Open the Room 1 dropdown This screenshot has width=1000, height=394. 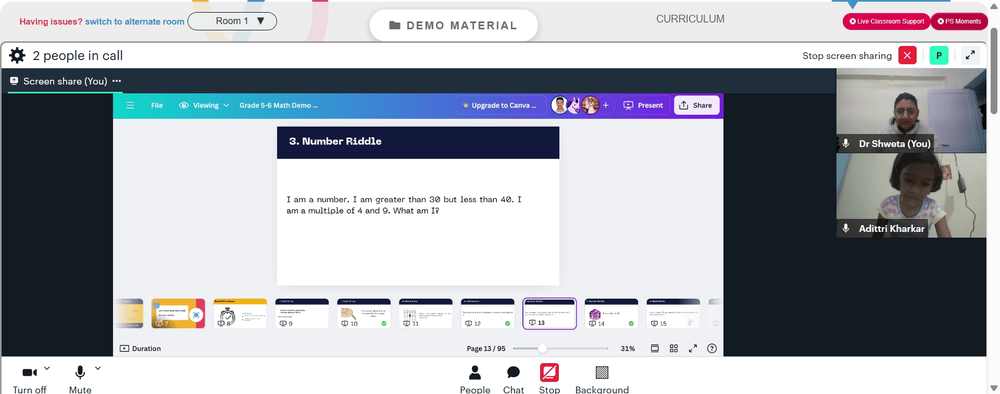point(232,21)
